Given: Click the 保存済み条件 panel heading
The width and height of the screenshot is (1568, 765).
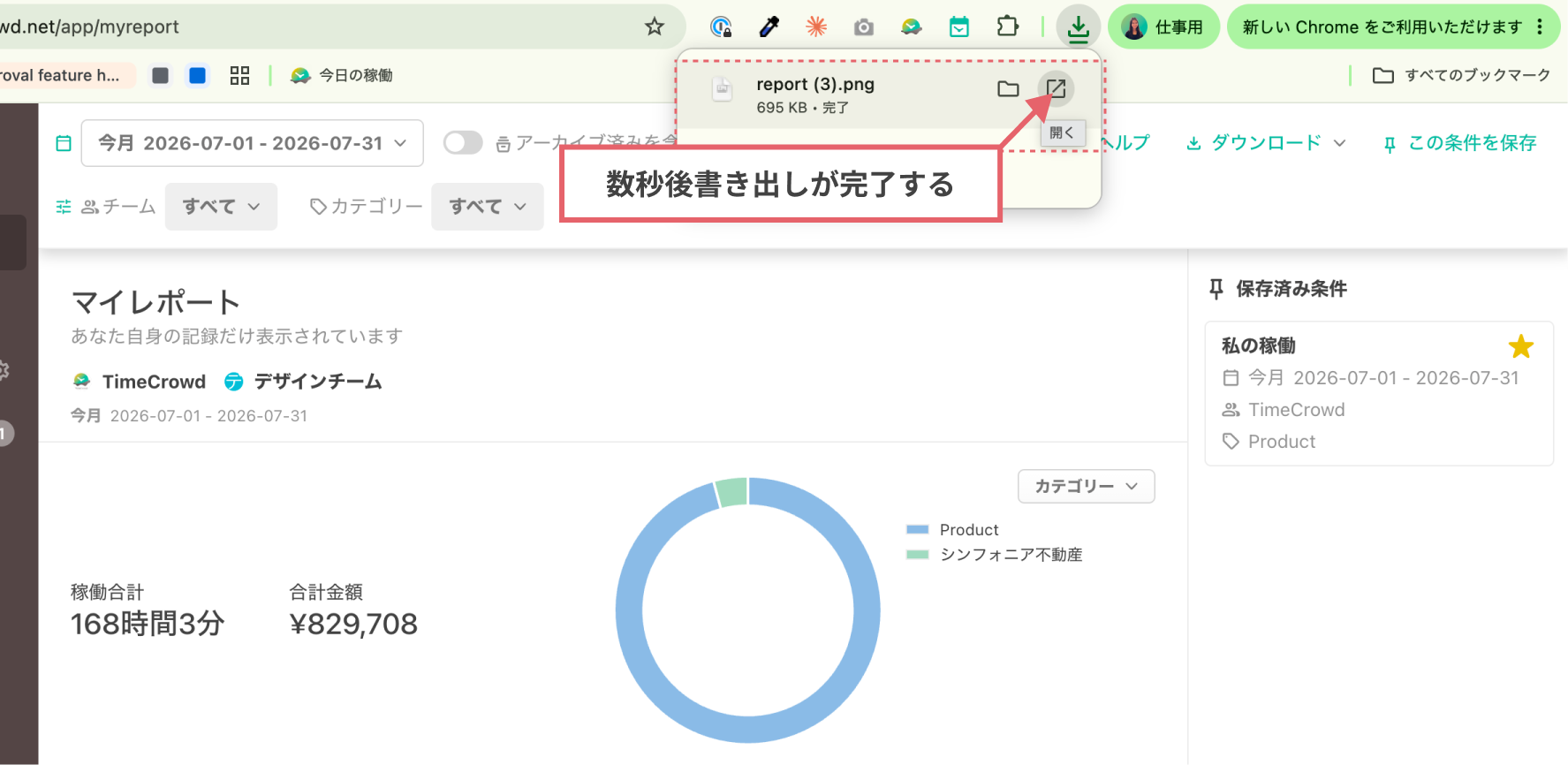Looking at the screenshot, I should (1291, 289).
